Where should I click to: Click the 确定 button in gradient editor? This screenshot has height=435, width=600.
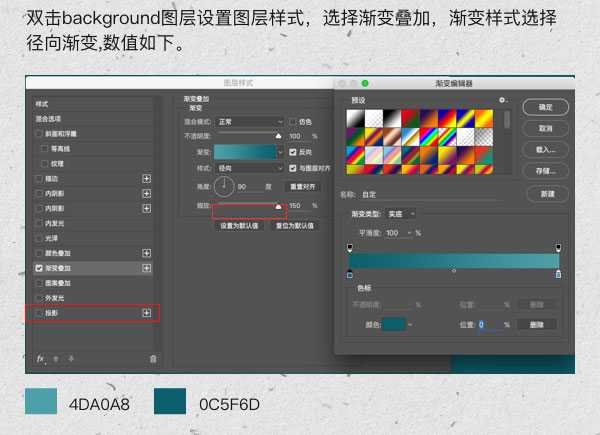tap(546, 106)
